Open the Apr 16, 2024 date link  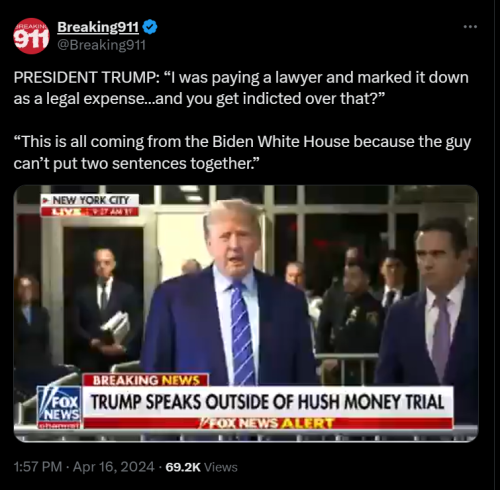pos(114,467)
